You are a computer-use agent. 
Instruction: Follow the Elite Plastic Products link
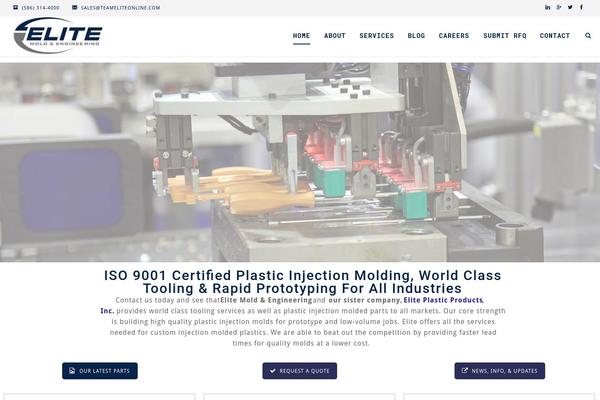[x=443, y=300]
